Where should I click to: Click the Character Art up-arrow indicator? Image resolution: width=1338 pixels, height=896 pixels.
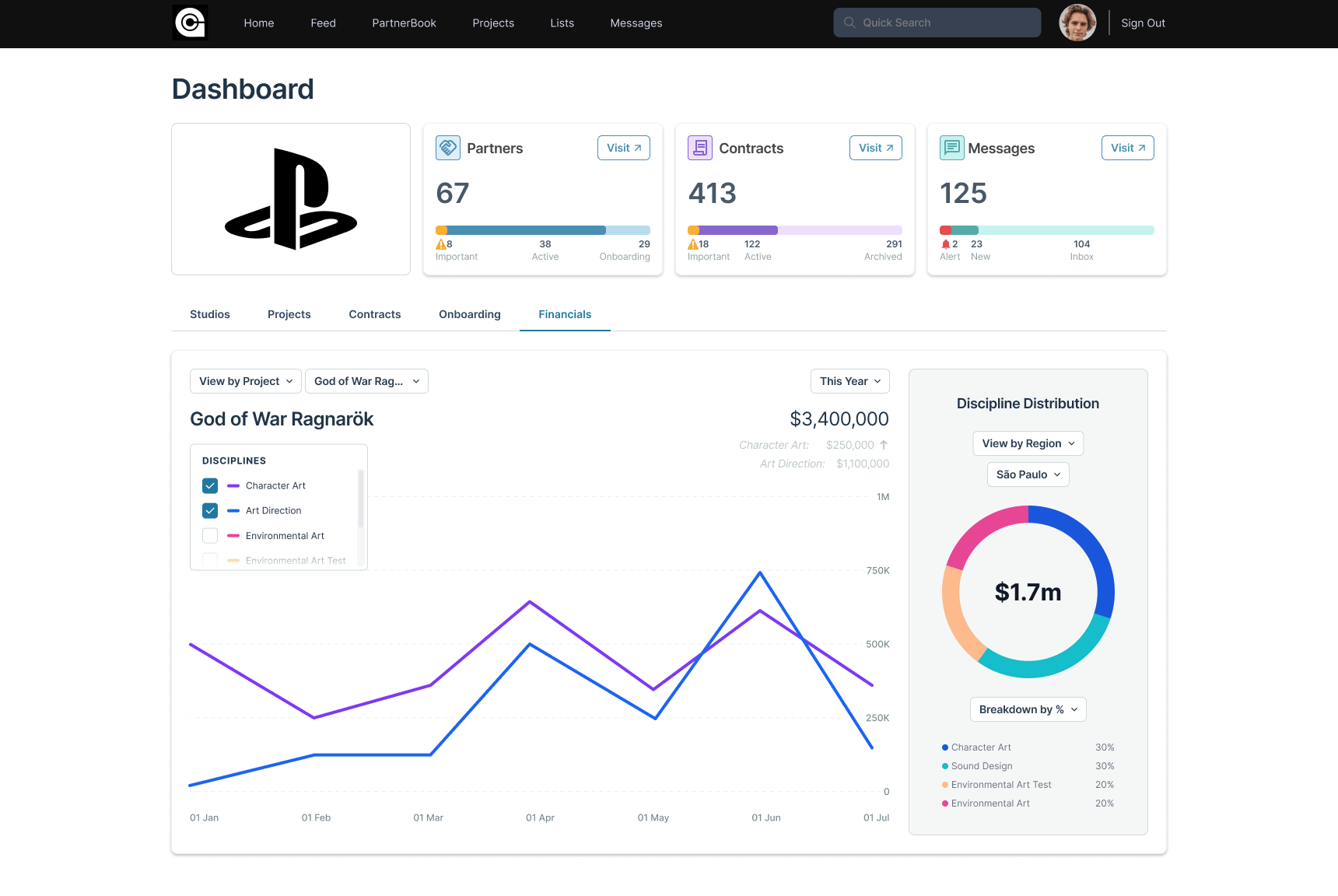tap(884, 445)
